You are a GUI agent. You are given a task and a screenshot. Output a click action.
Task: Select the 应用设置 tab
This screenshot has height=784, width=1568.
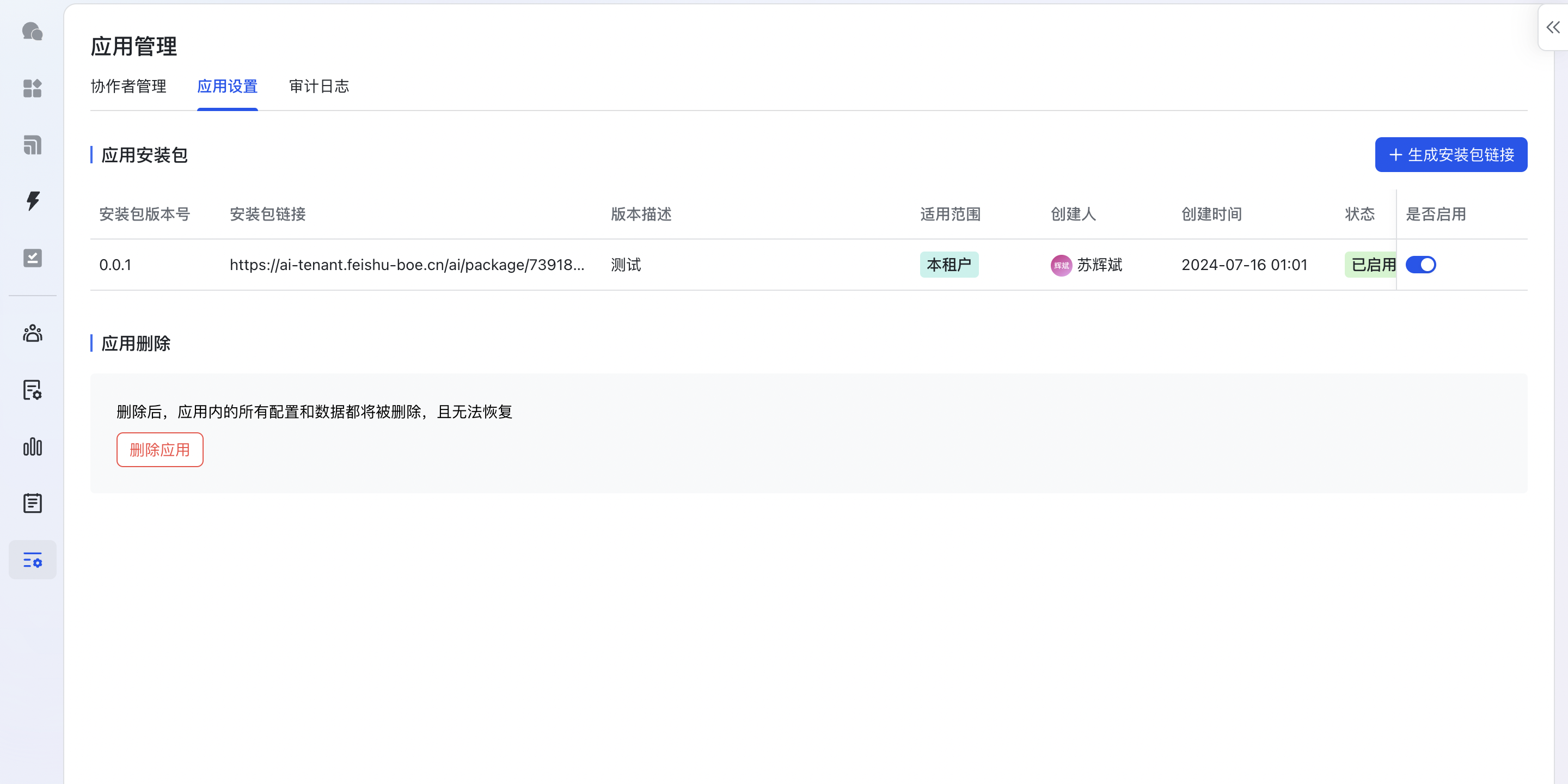[x=228, y=87]
